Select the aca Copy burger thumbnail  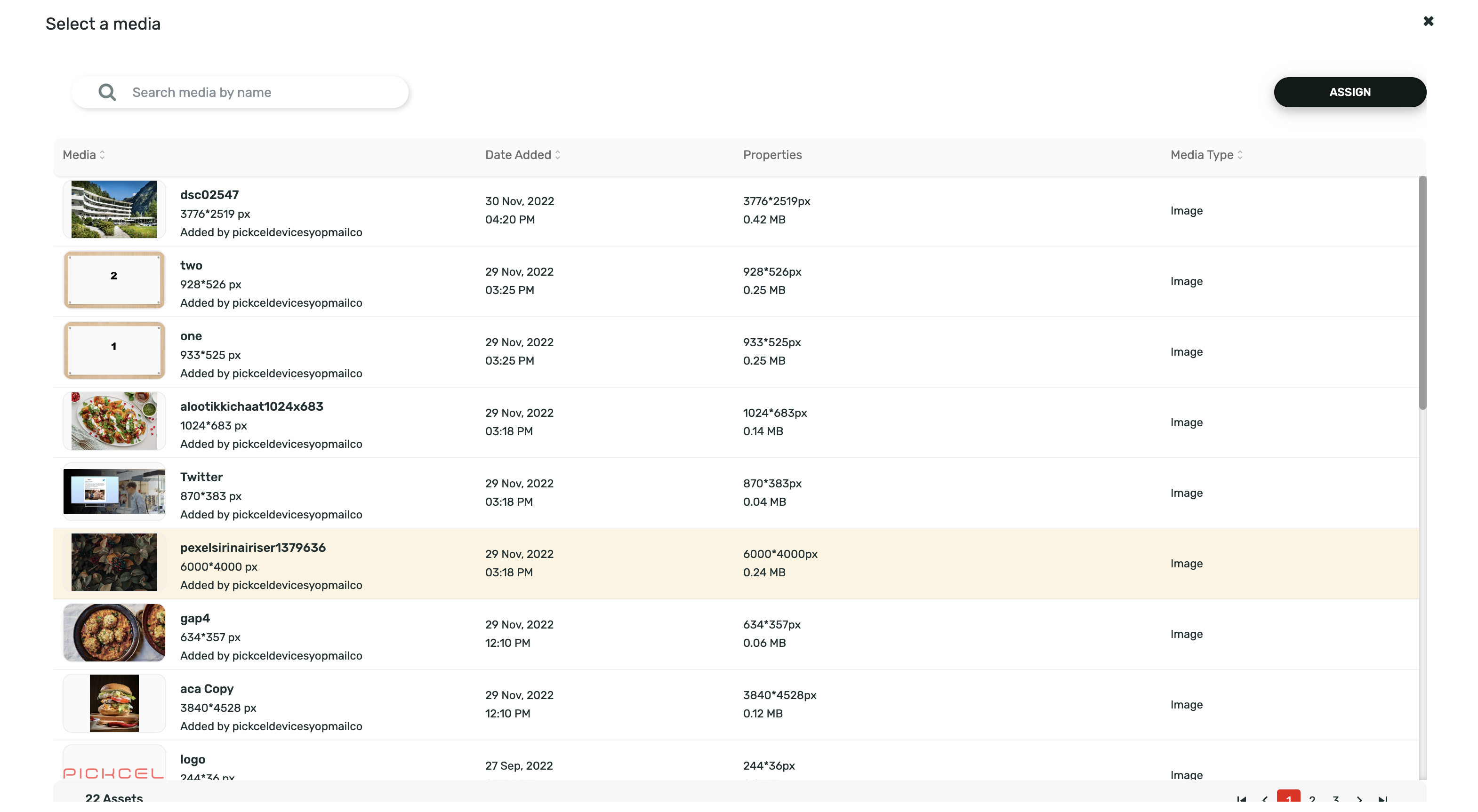click(x=114, y=704)
